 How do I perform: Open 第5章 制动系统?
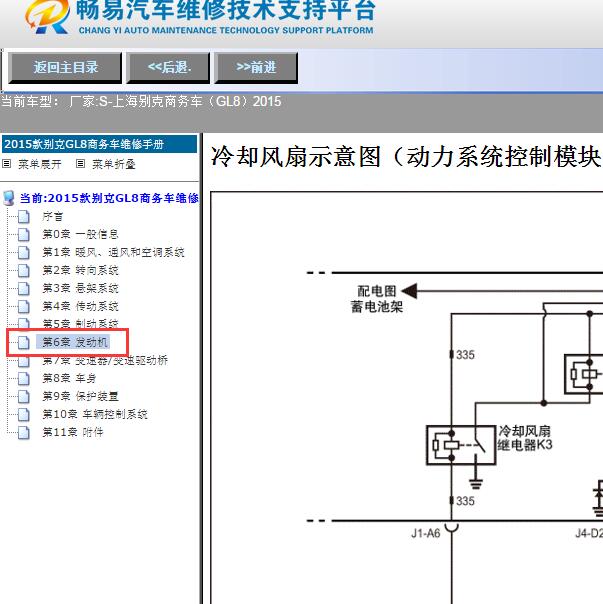[x=80, y=323]
